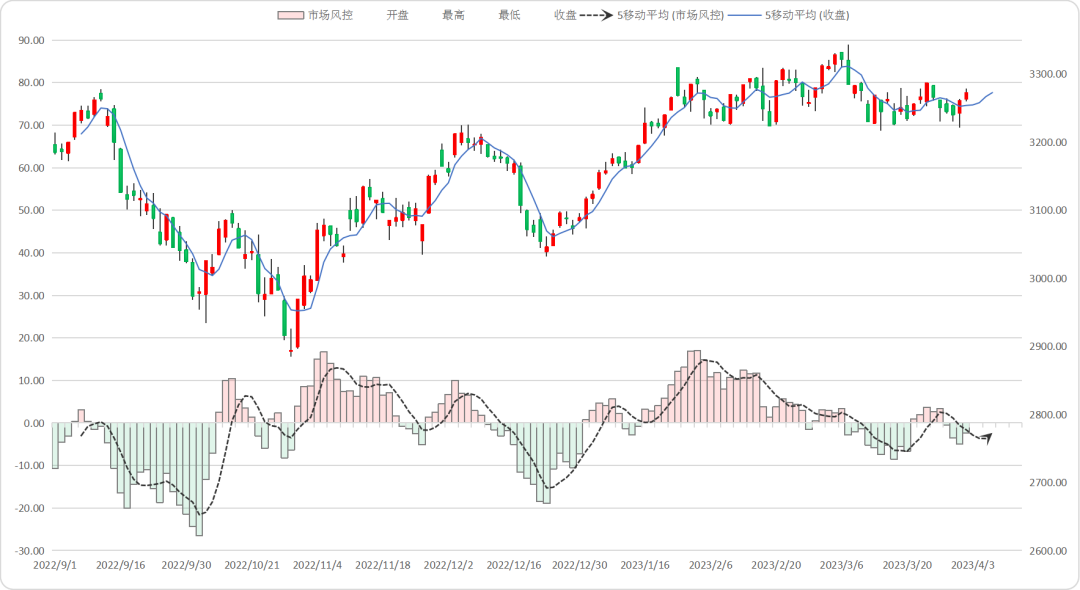1080x590 pixels.
Task: Click right axis label 2600.00
Action: (x=1048, y=551)
